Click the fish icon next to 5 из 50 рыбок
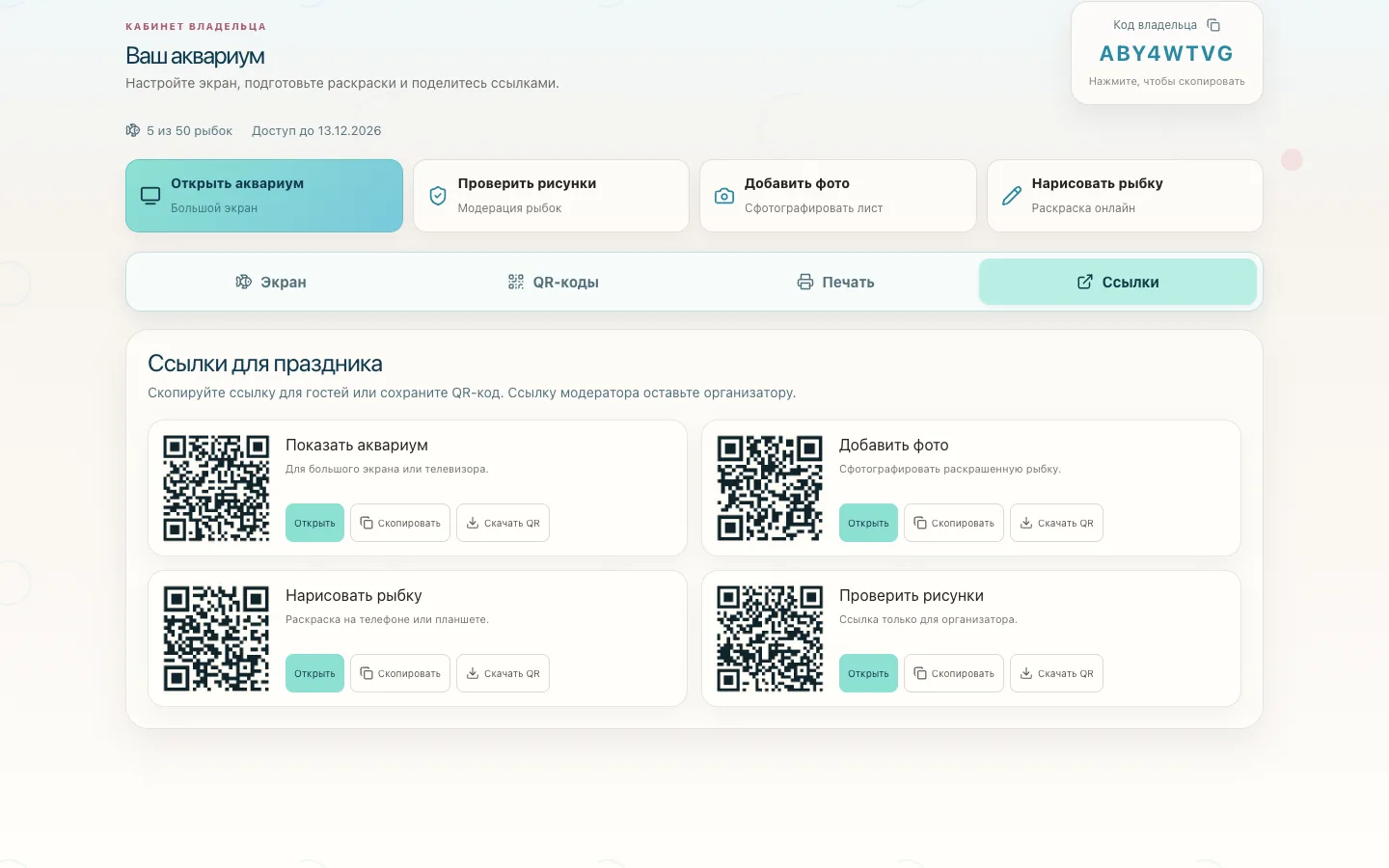The width and height of the screenshot is (1389, 868). click(x=133, y=130)
